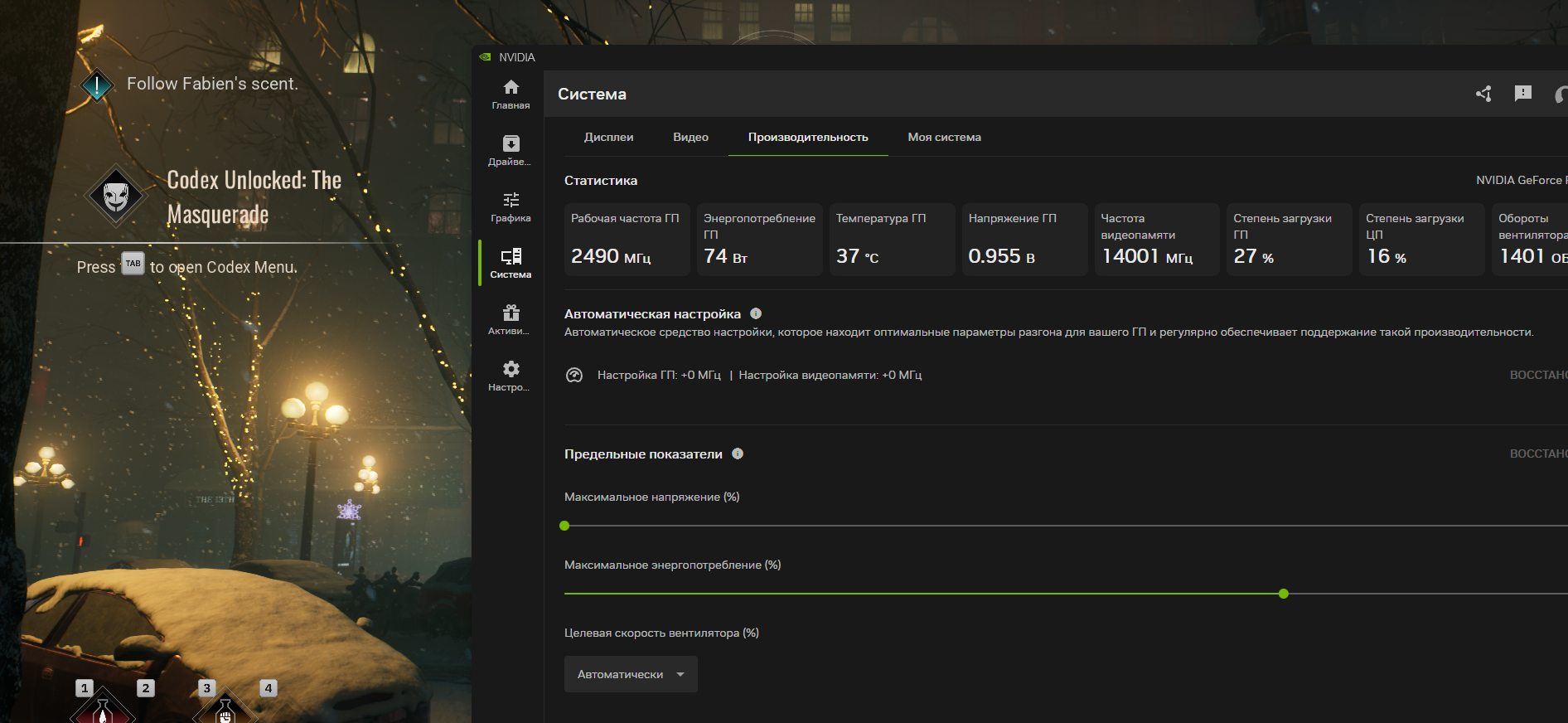This screenshot has height=723, width=1568.
Task: Click the Codex Unlocked: The Masquerade notification
Action: tap(254, 197)
